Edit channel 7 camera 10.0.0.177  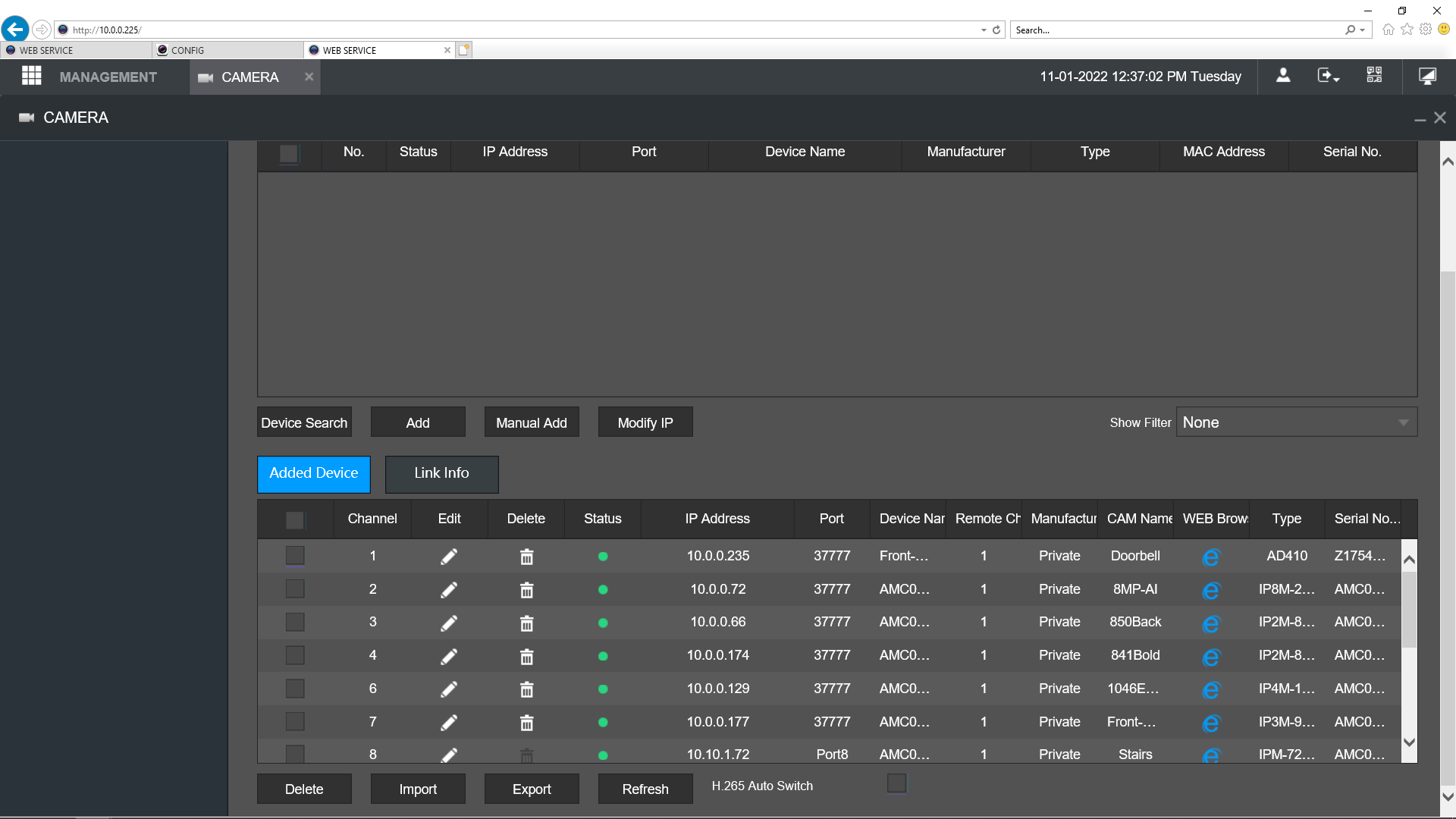click(449, 723)
